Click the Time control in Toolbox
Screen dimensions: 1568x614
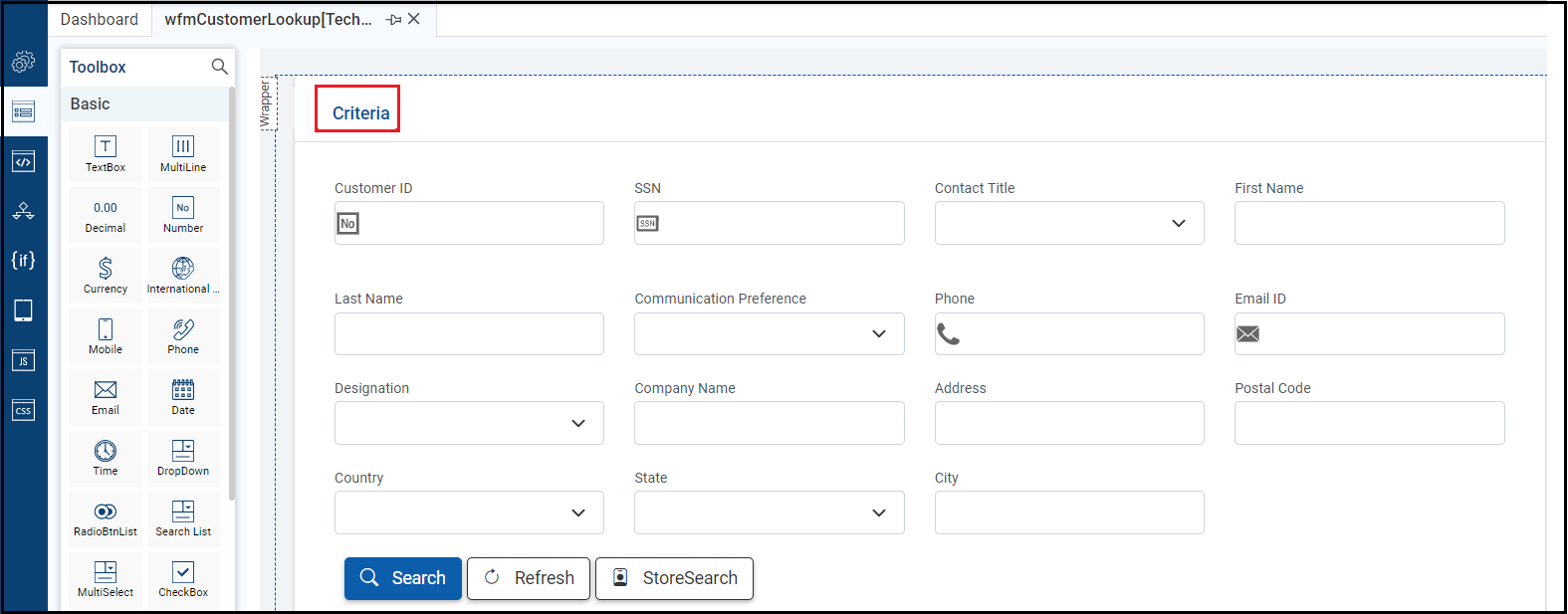(x=106, y=457)
